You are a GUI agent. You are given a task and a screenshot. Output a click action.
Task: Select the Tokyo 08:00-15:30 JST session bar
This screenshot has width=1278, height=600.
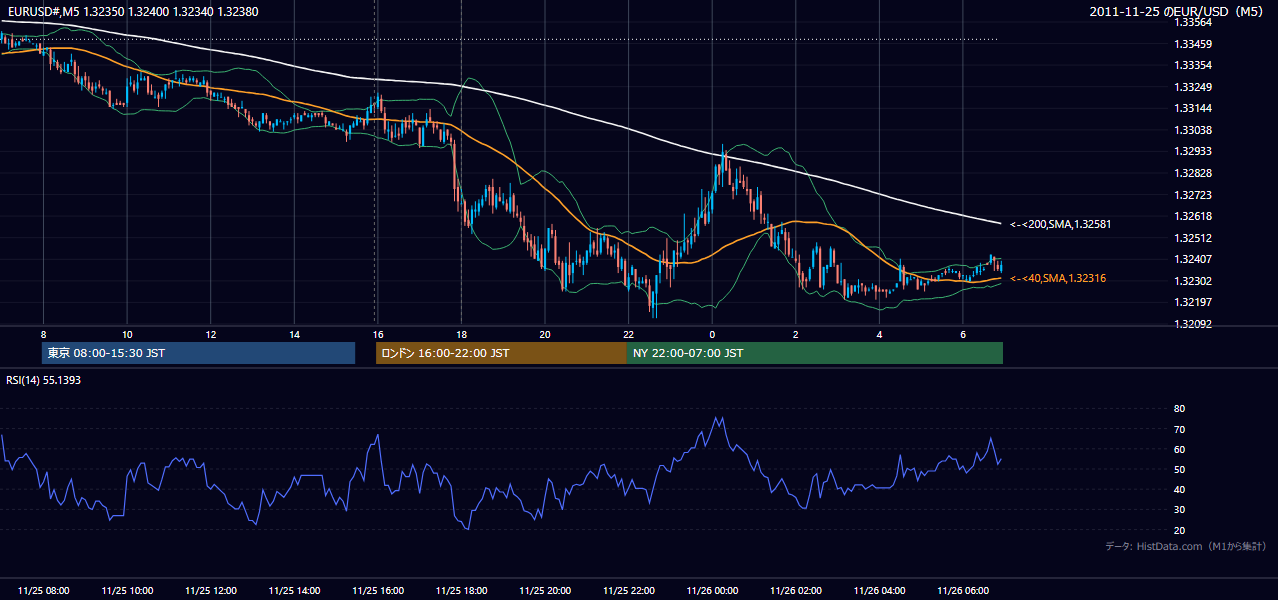199,353
